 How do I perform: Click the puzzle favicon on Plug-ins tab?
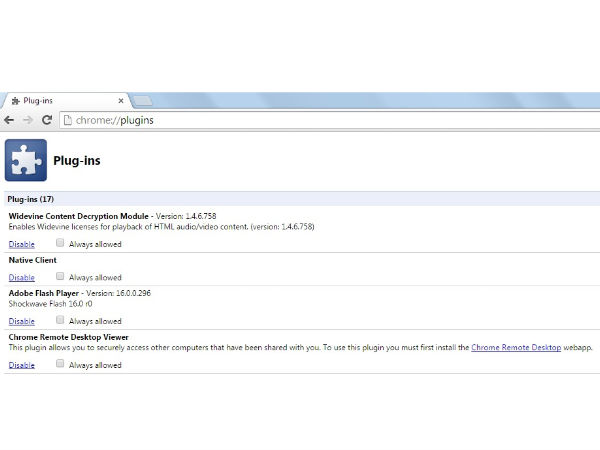(x=13, y=101)
